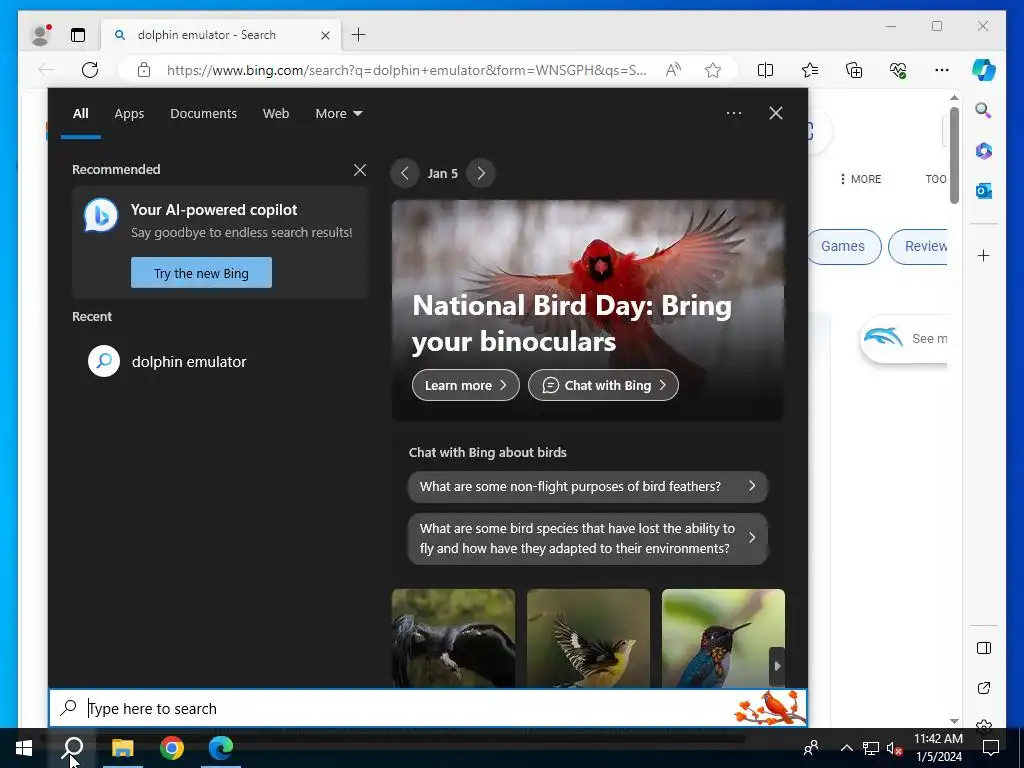
Task: Open MORE menu on Bing page
Action: [861, 179]
